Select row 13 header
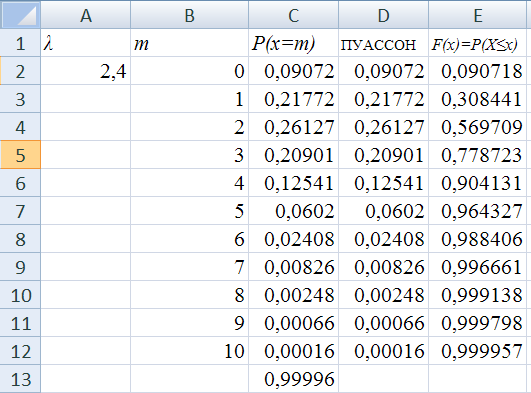The image size is (531, 393). [20, 379]
